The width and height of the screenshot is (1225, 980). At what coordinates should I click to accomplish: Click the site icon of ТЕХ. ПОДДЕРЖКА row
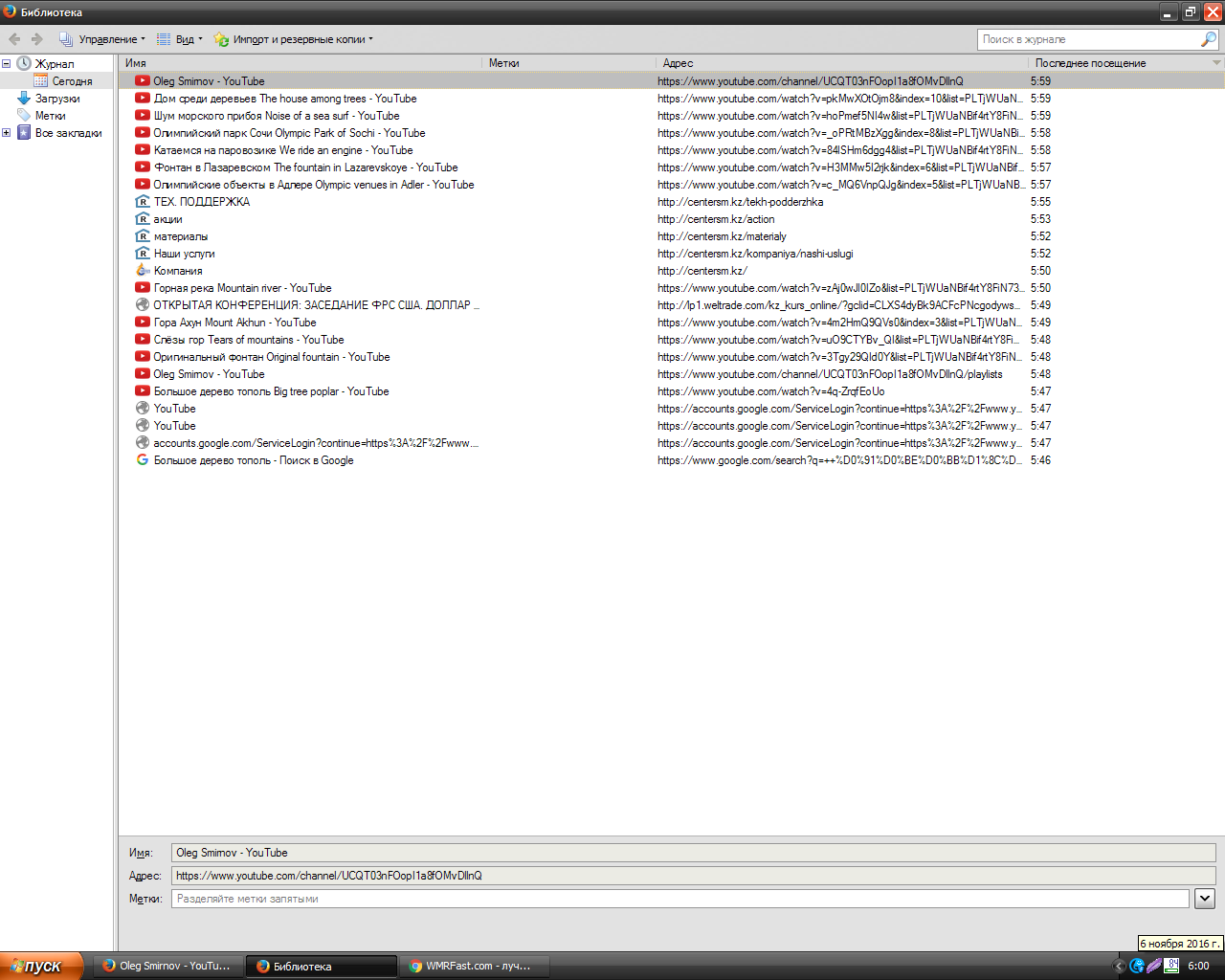(143, 202)
